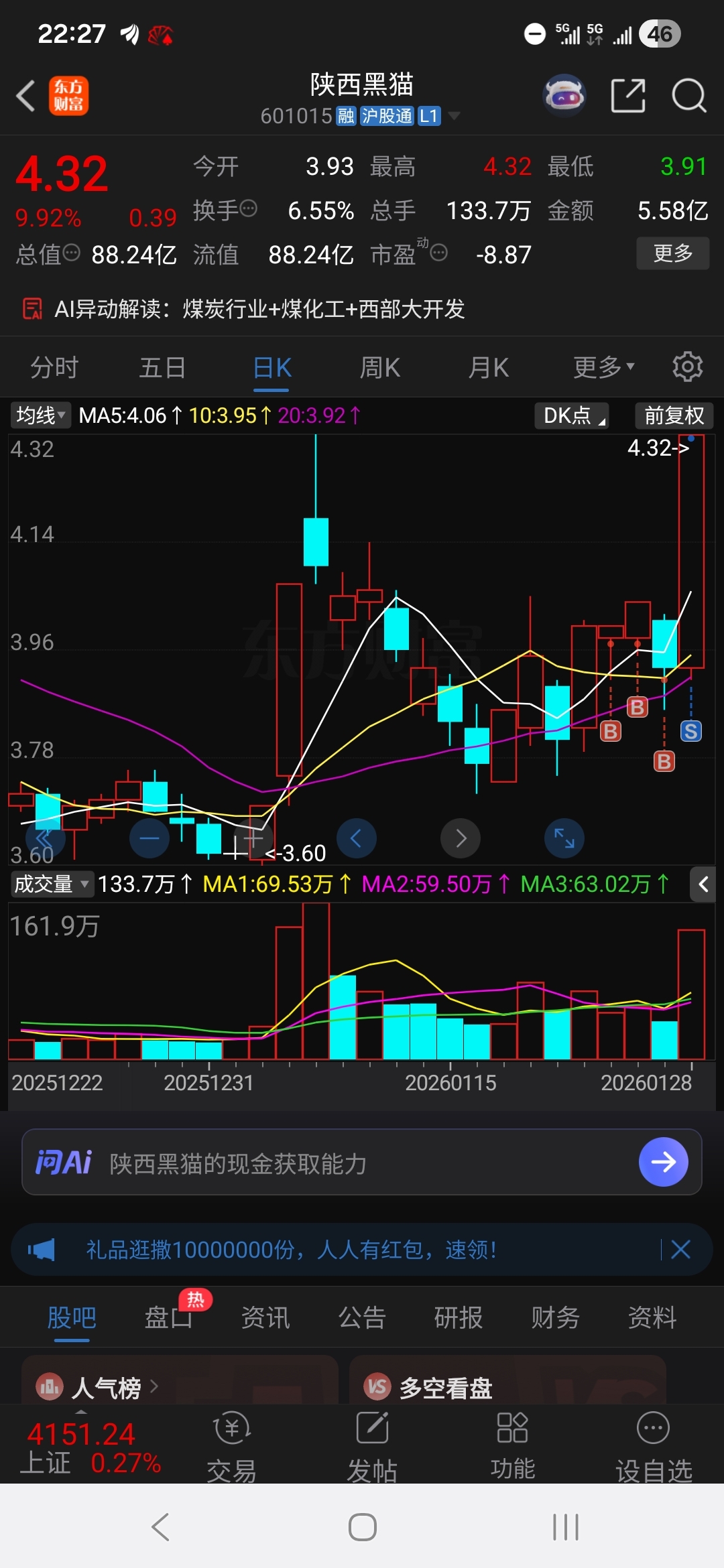
Task: Open stock search with the magnifier icon
Action: click(689, 95)
